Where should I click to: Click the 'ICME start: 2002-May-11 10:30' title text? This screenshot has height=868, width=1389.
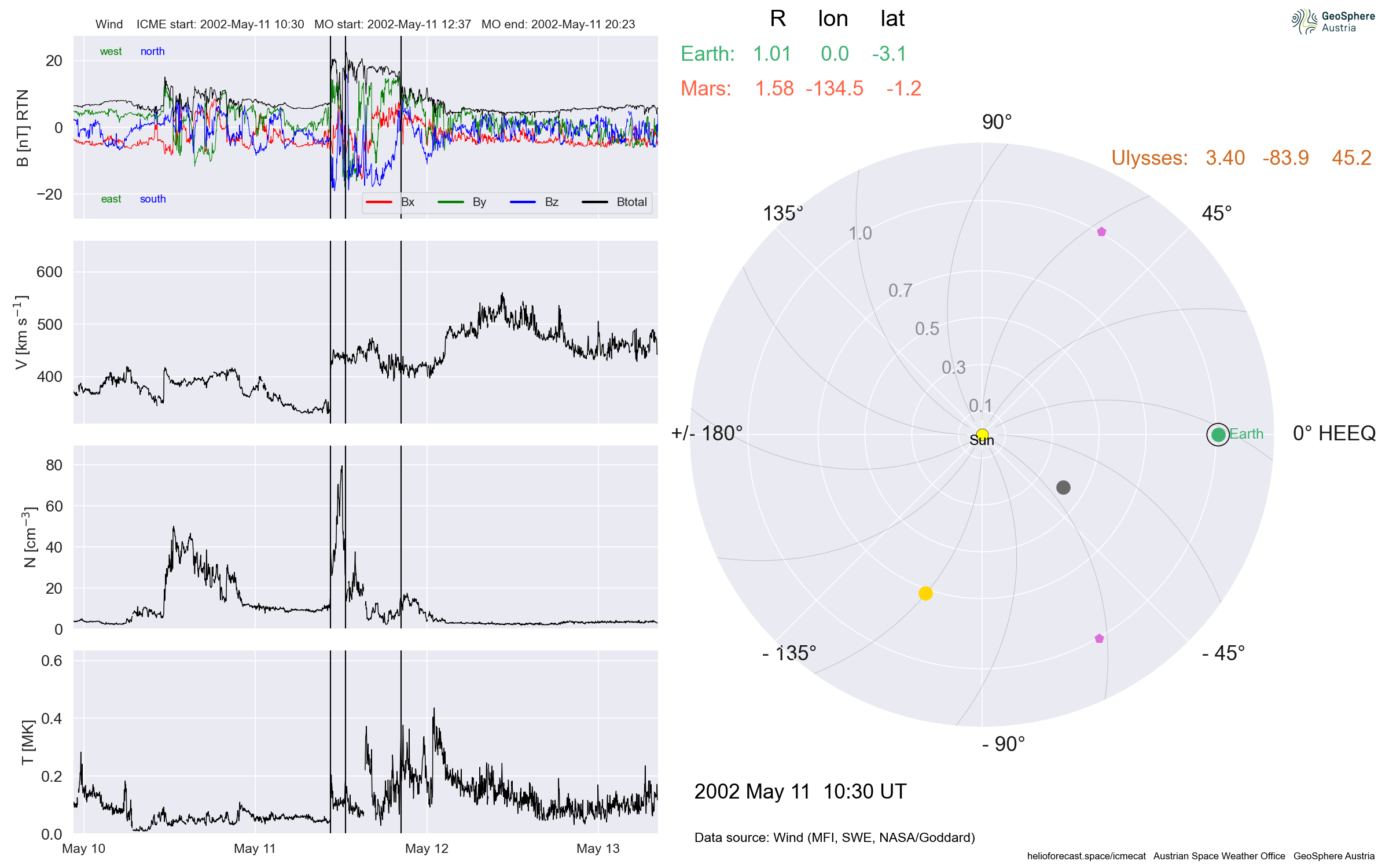click(220, 24)
